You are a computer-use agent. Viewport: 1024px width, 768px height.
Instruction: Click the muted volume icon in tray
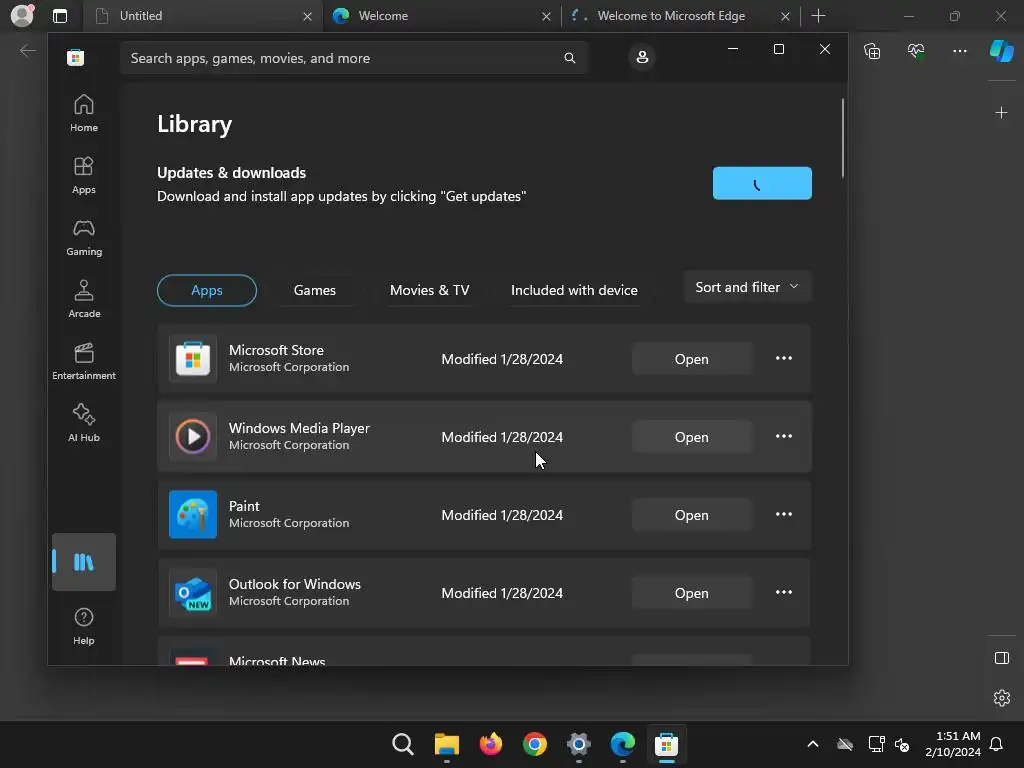tap(902, 744)
